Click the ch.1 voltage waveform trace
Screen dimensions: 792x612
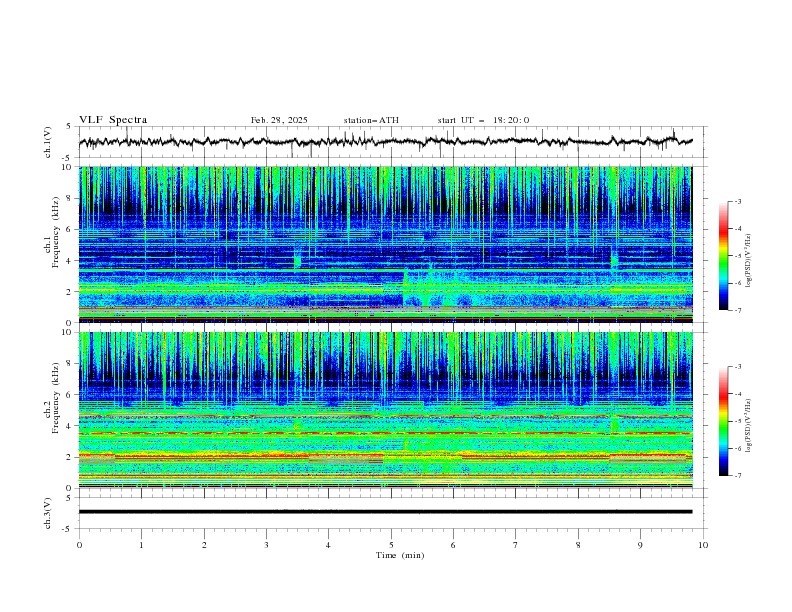click(x=385, y=142)
